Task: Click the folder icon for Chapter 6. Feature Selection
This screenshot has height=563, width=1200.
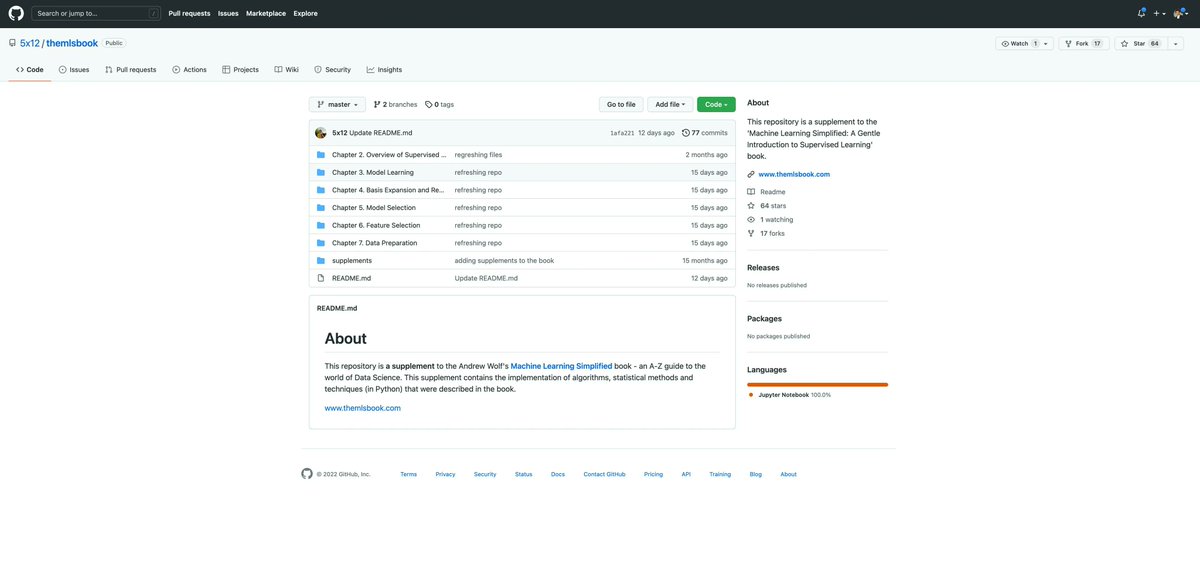Action: 321,226
